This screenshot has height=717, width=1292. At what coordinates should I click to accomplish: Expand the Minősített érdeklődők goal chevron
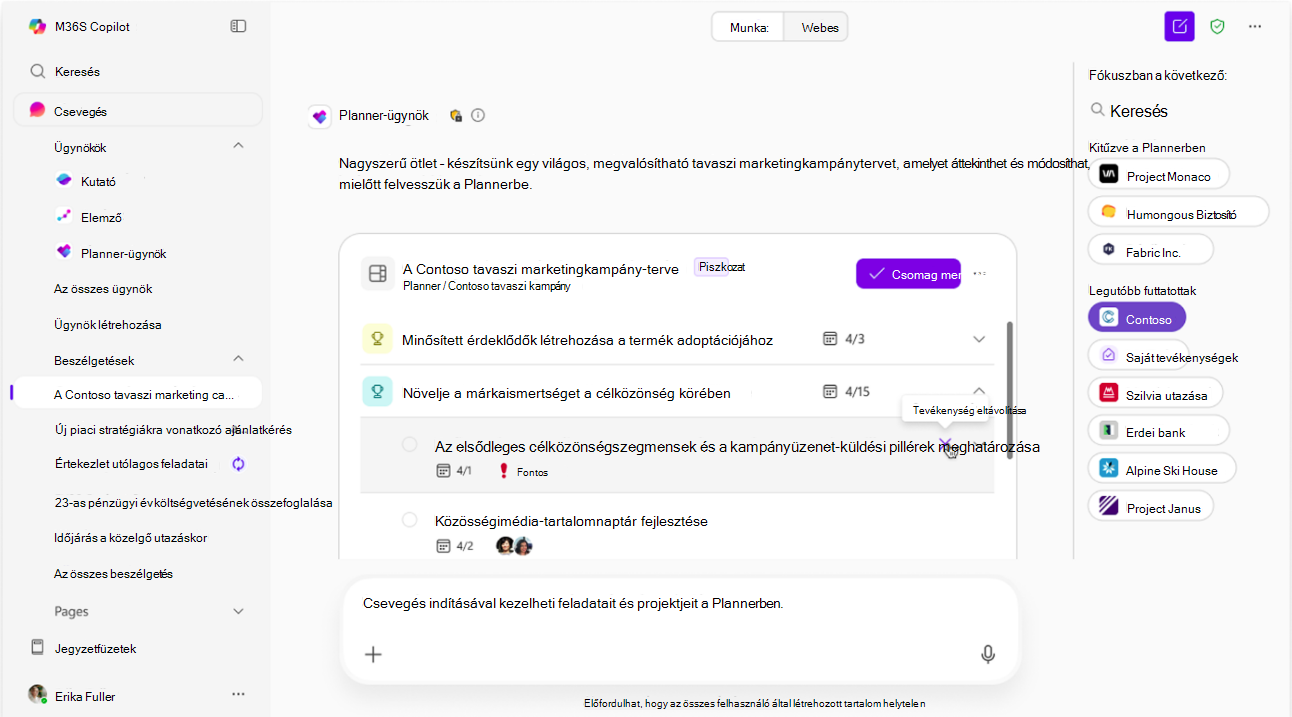click(979, 339)
